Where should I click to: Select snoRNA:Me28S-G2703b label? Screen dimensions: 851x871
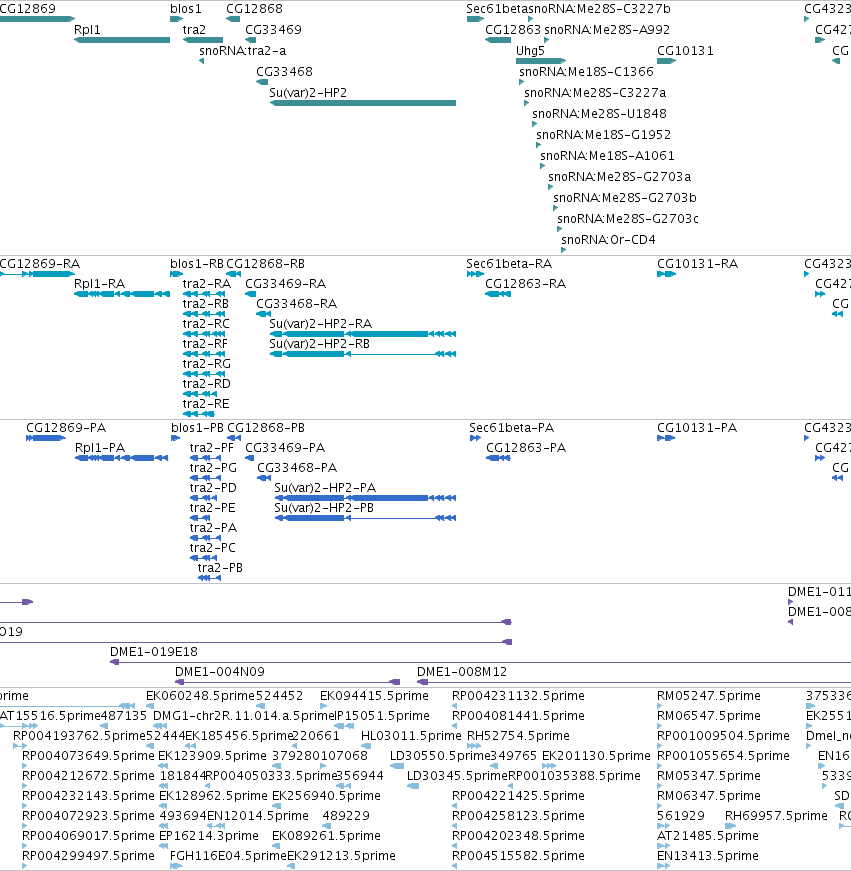pyautogui.click(x=625, y=199)
